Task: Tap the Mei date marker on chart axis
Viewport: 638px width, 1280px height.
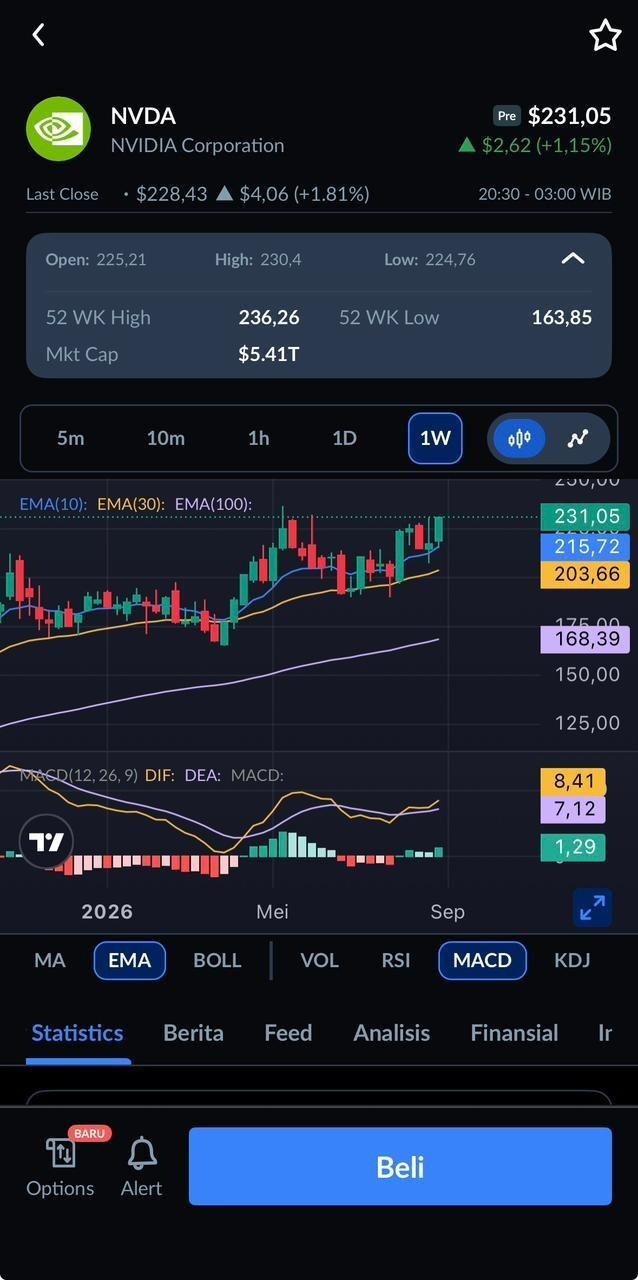Action: tap(272, 911)
